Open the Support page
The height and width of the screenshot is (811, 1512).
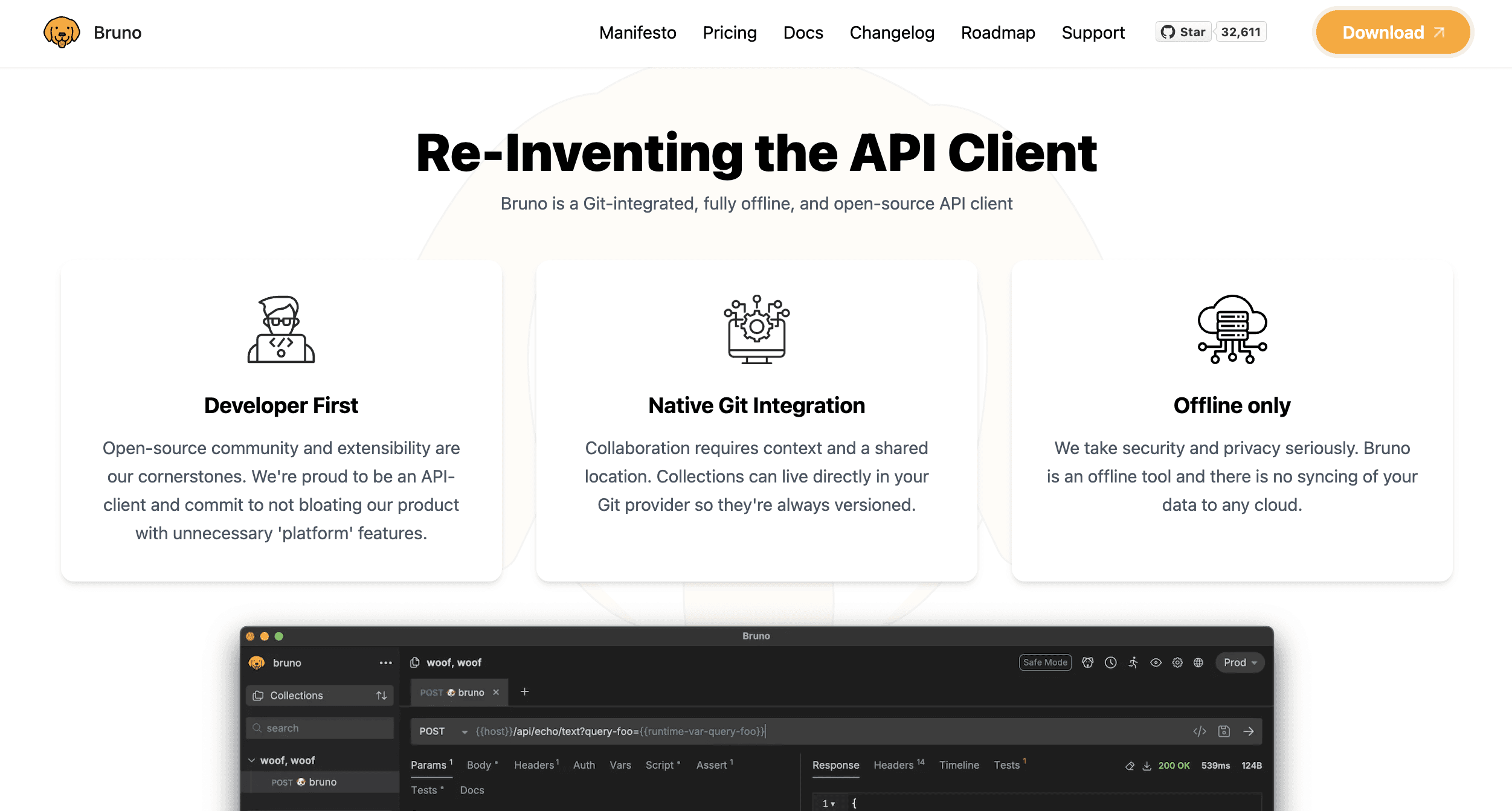point(1093,33)
